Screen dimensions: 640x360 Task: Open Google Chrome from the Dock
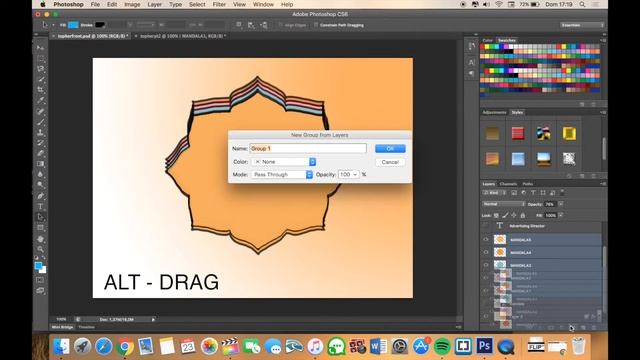(x=125, y=347)
